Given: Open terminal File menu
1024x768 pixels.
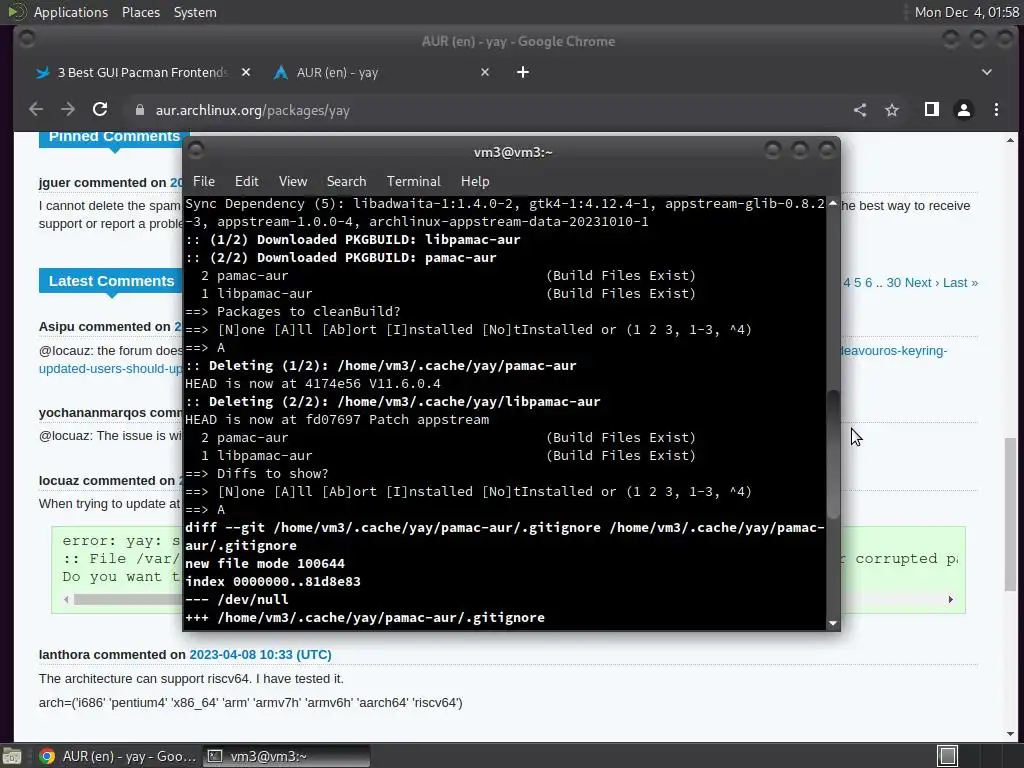Looking at the screenshot, I should 204,182.
